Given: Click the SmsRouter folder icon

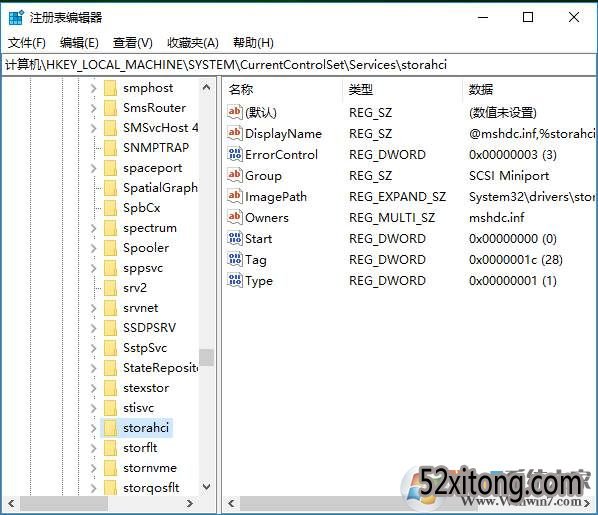Looking at the screenshot, I should (111, 108).
